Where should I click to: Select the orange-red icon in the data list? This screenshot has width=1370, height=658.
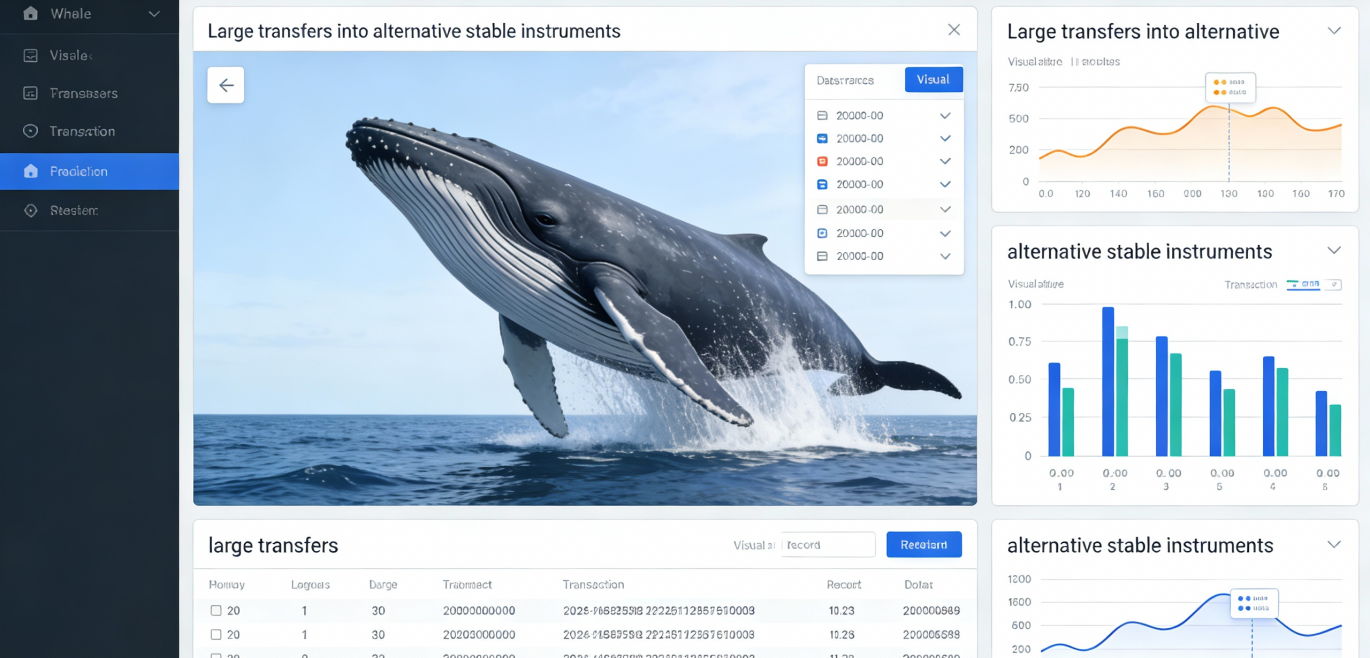coord(822,161)
